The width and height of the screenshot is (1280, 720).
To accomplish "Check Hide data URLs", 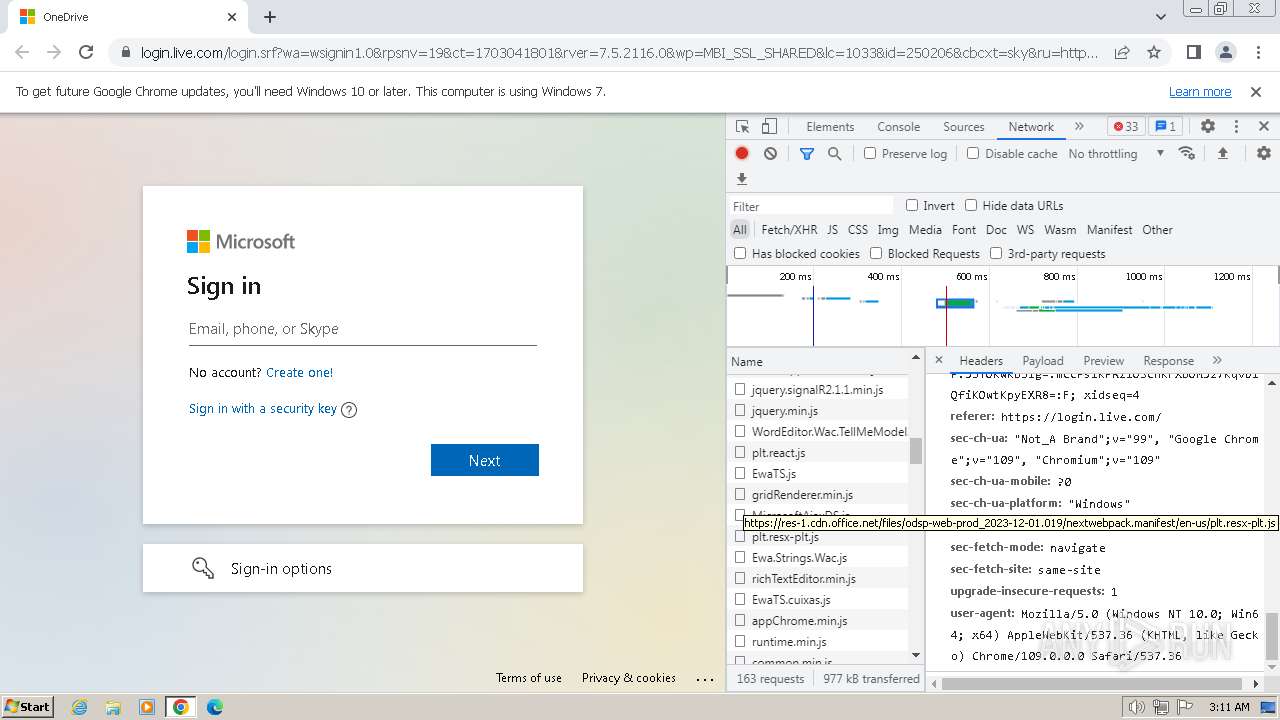I will point(971,206).
